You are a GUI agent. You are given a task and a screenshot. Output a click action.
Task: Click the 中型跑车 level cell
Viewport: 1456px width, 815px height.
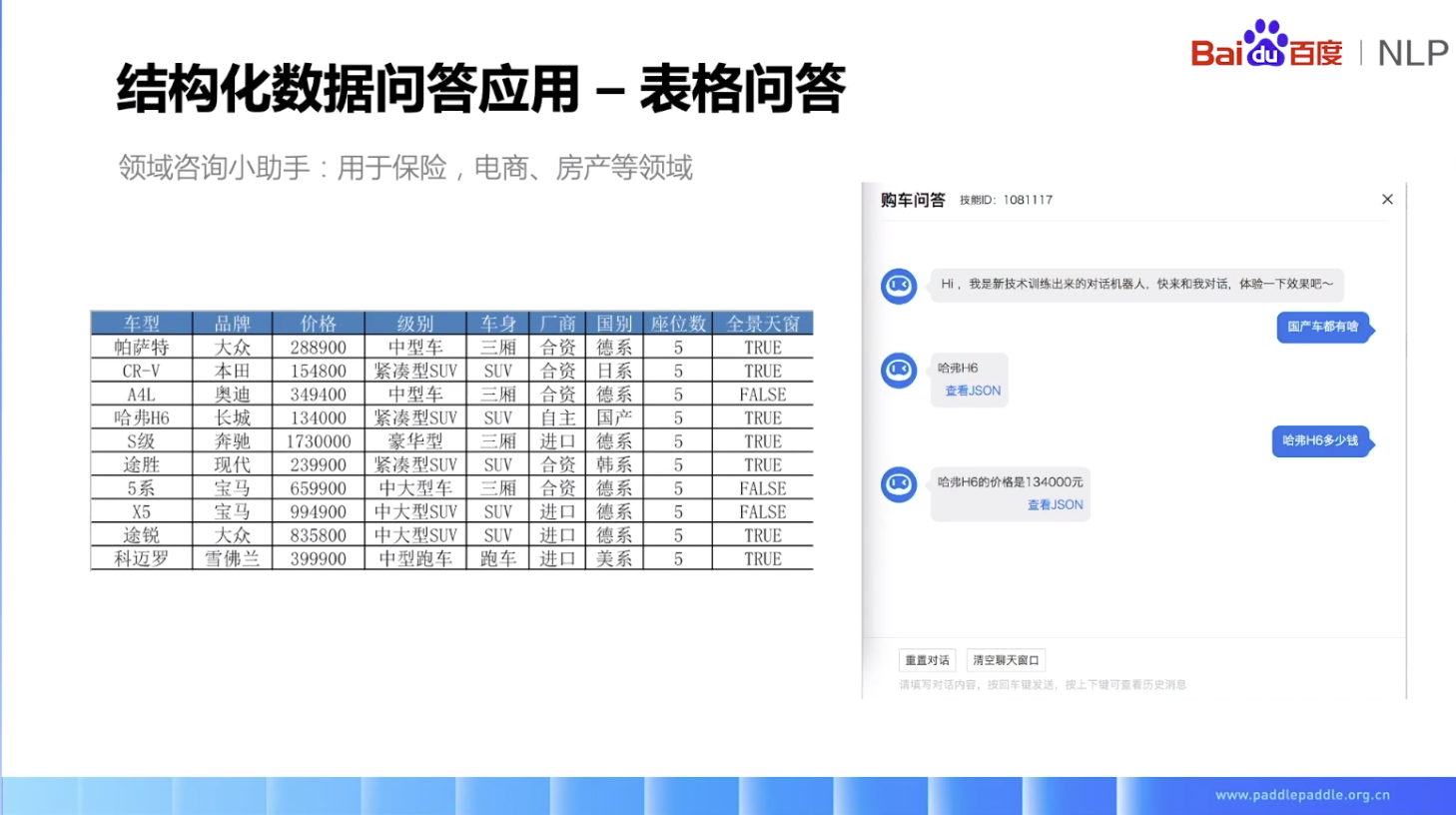tap(415, 558)
